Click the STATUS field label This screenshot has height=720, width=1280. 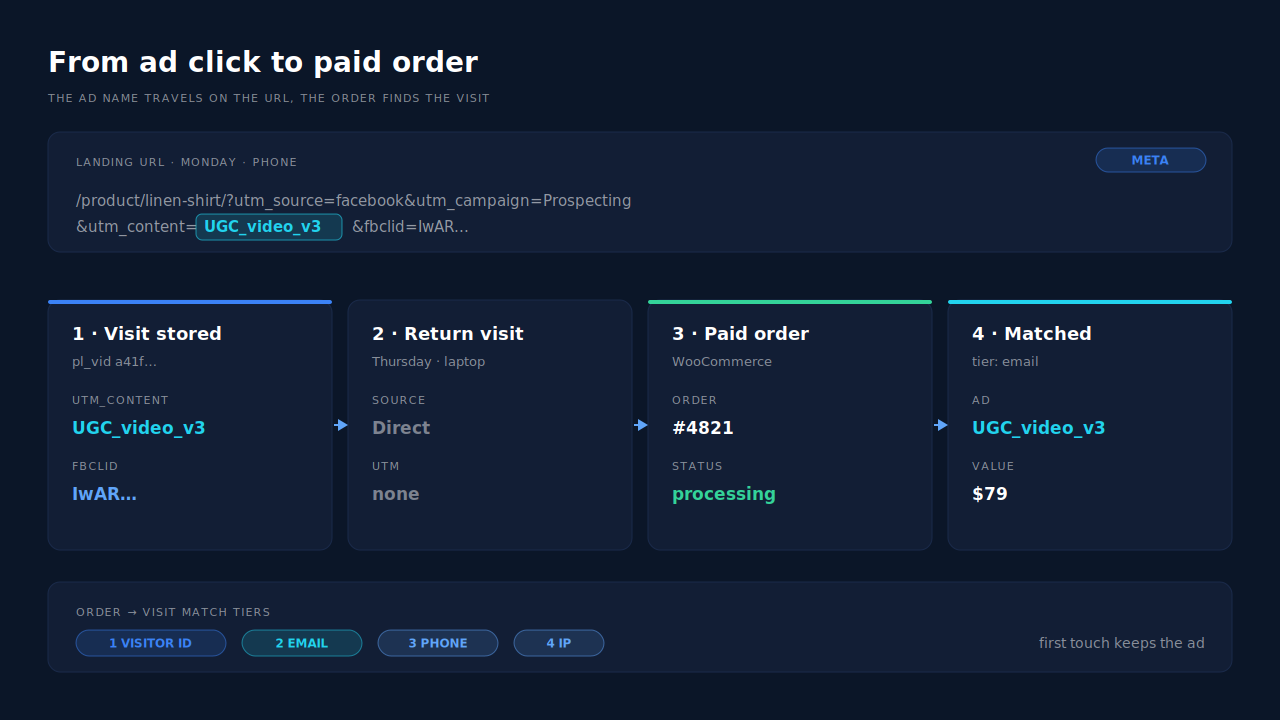[697, 466]
